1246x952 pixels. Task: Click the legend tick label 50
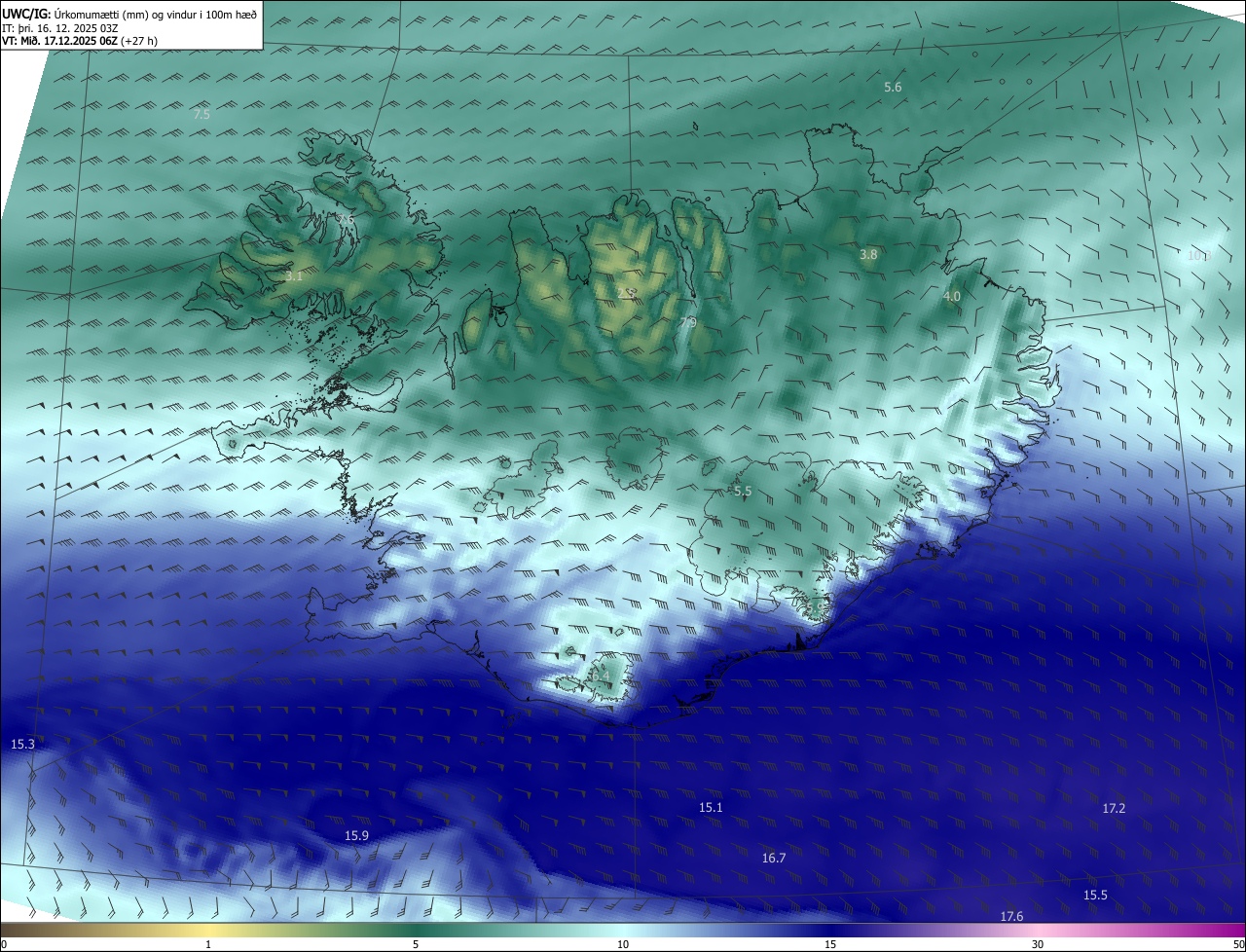1238,944
